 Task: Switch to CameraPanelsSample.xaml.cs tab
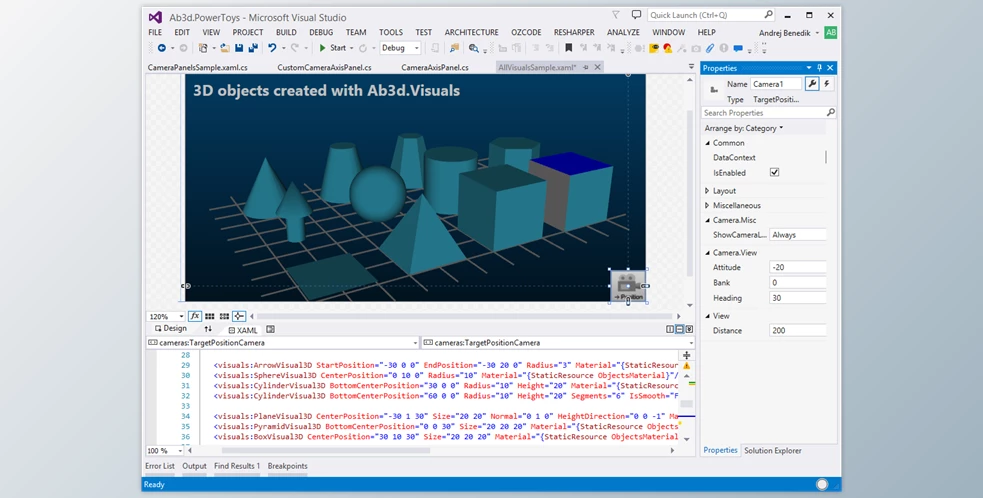197,68
